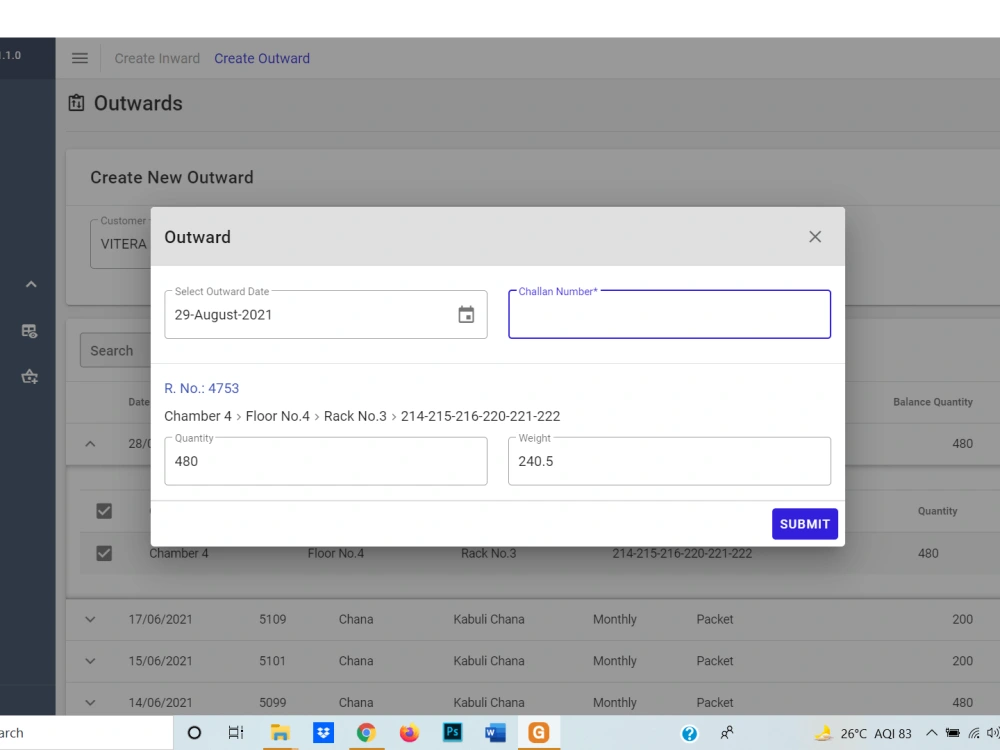The height and width of the screenshot is (750, 1000).
Task: Open Photoshop from the taskbar
Action: (452, 732)
